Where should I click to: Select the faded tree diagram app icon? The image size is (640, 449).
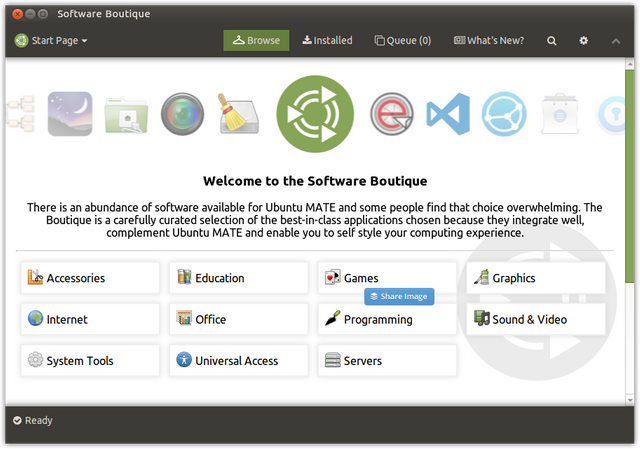[21, 114]
